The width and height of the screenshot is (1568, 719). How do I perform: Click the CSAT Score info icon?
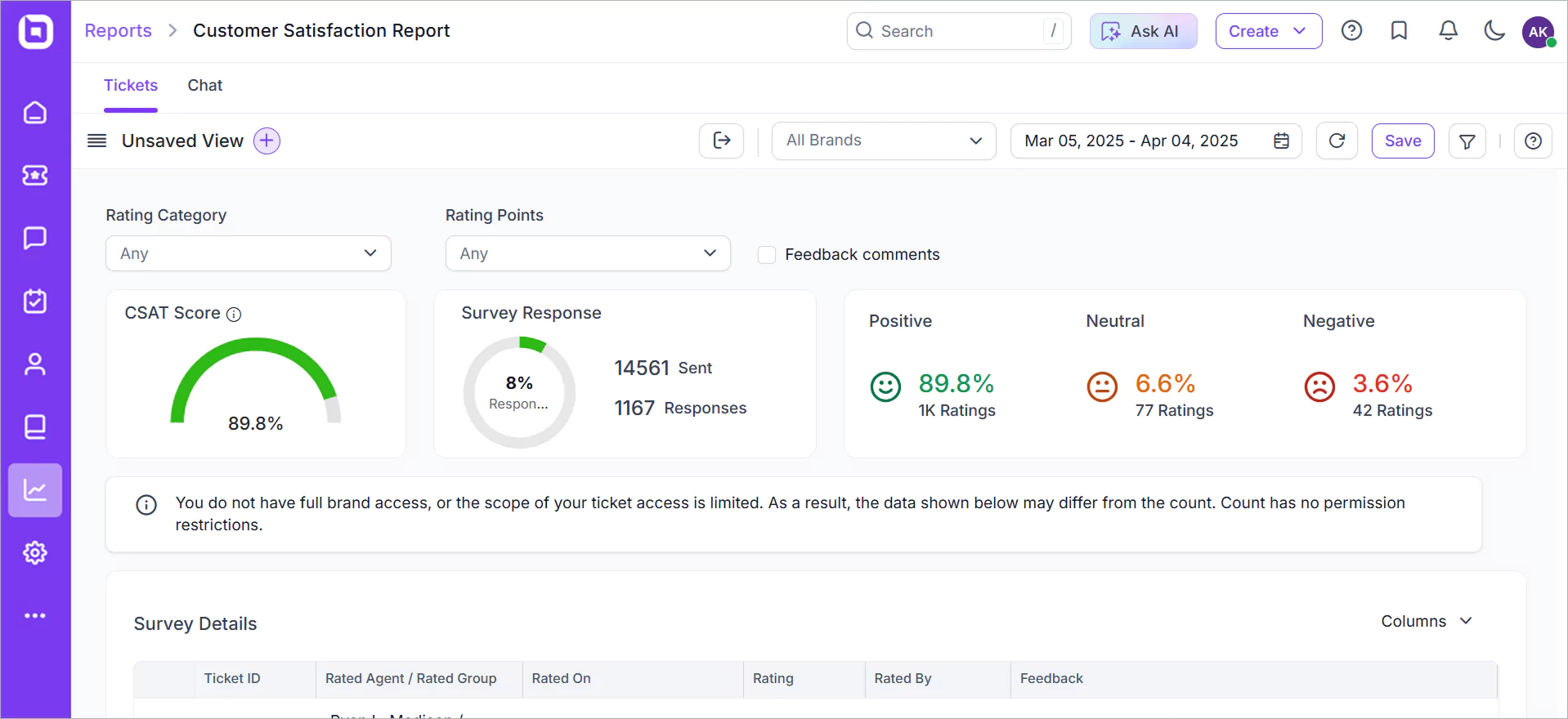click(x=234, y=315)
